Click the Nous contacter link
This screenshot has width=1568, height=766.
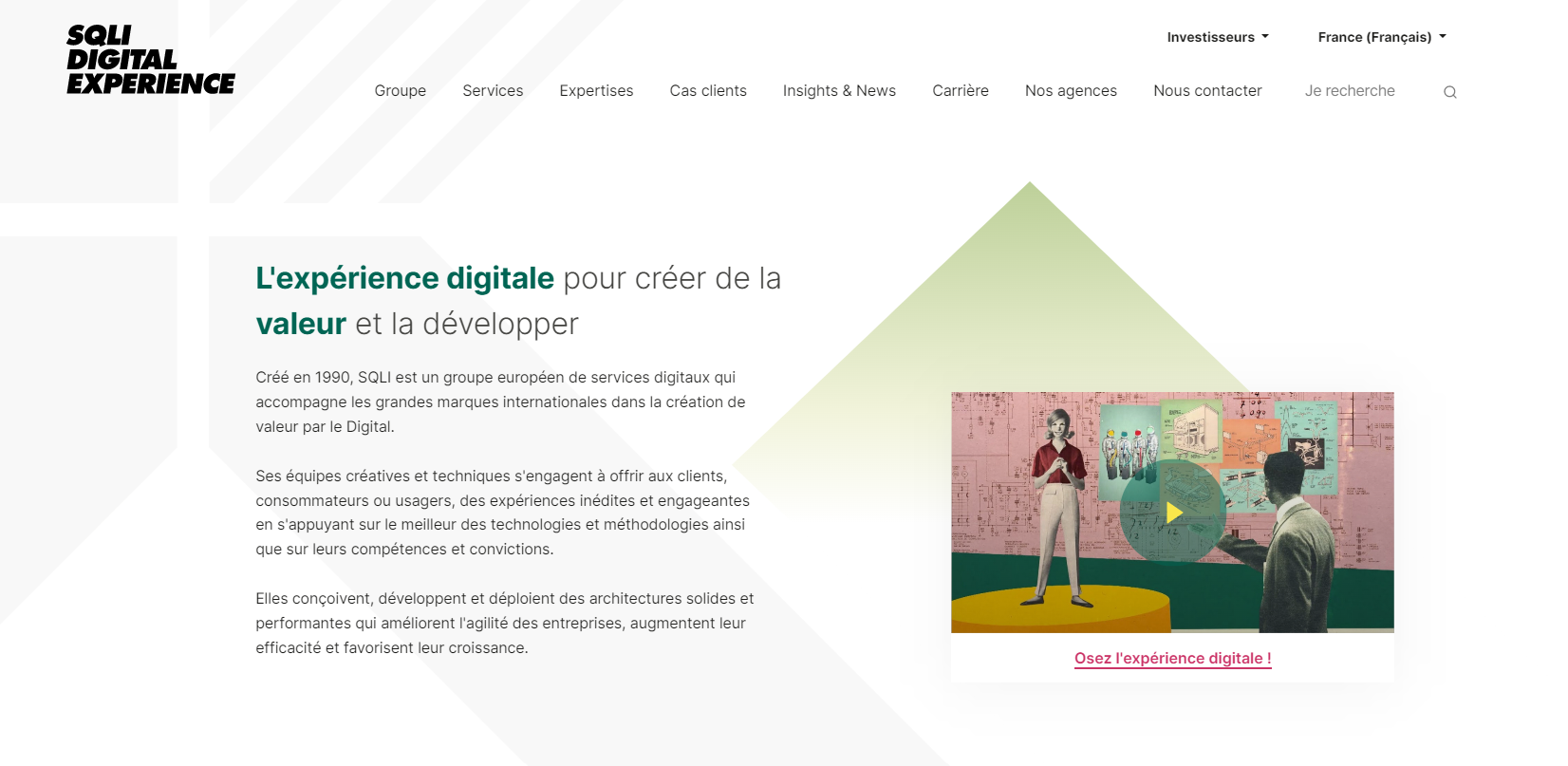[1207, 91]
